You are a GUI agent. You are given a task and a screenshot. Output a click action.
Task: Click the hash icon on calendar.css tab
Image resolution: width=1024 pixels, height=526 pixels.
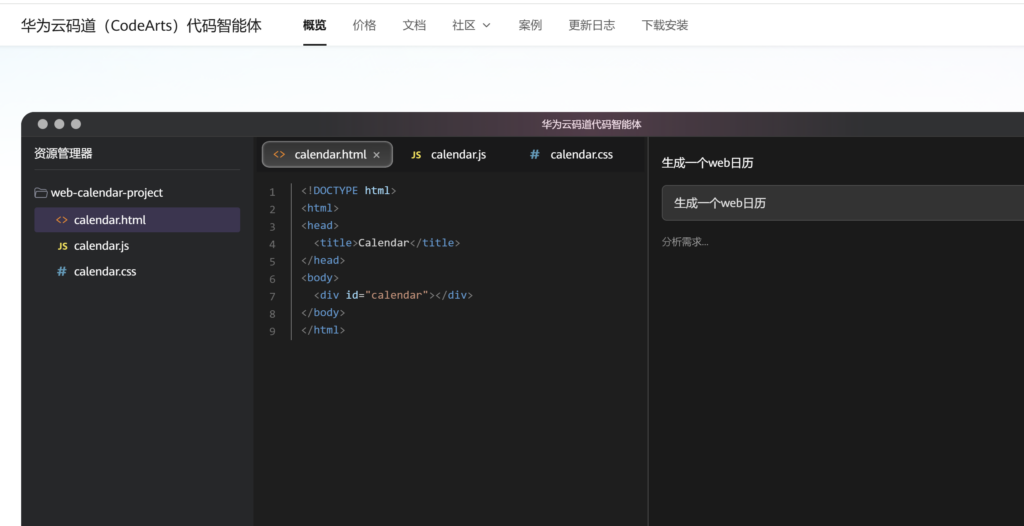(x=534, y=154)
